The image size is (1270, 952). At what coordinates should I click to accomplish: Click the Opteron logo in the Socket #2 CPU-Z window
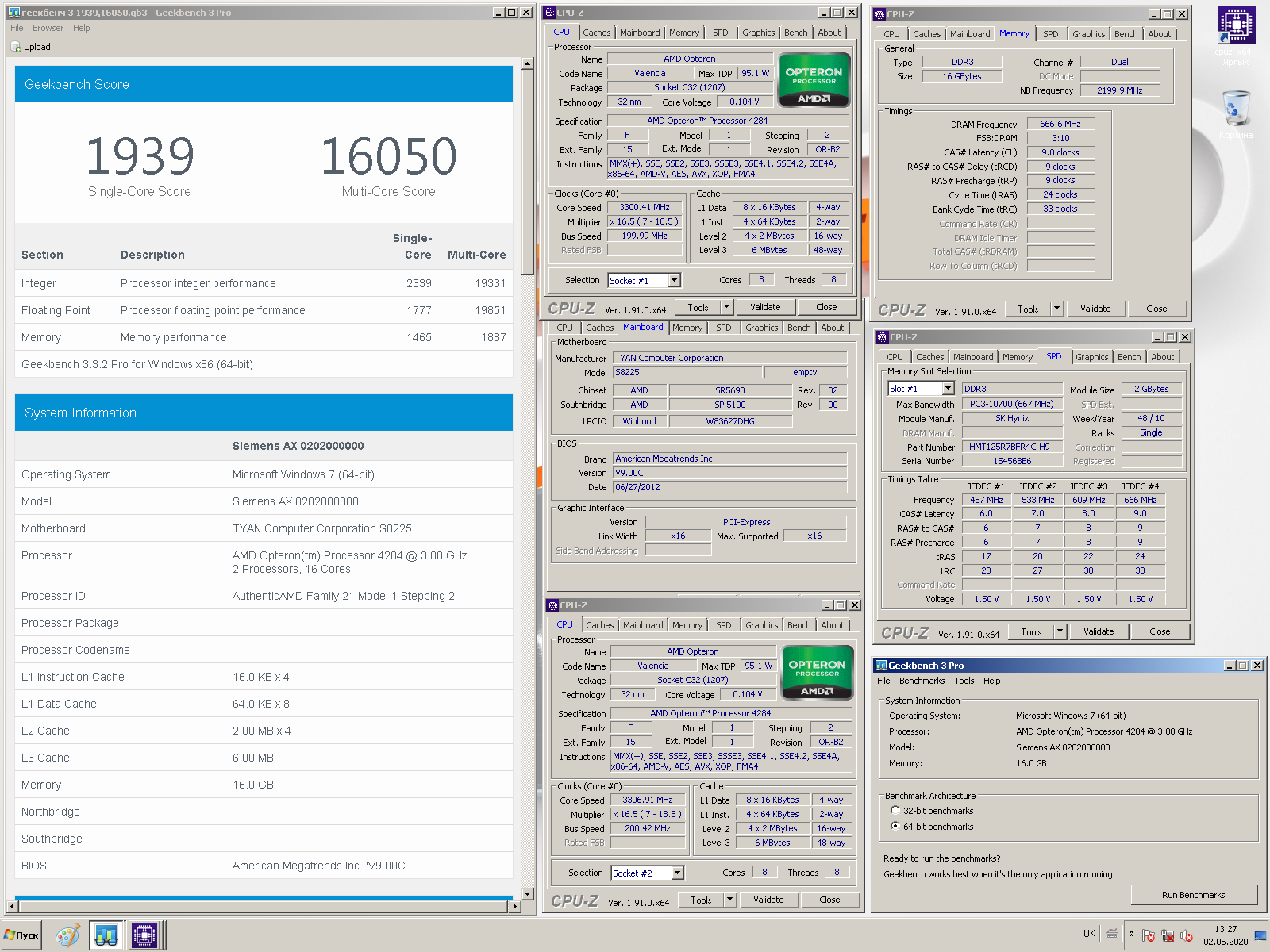(x=817, y=672)
